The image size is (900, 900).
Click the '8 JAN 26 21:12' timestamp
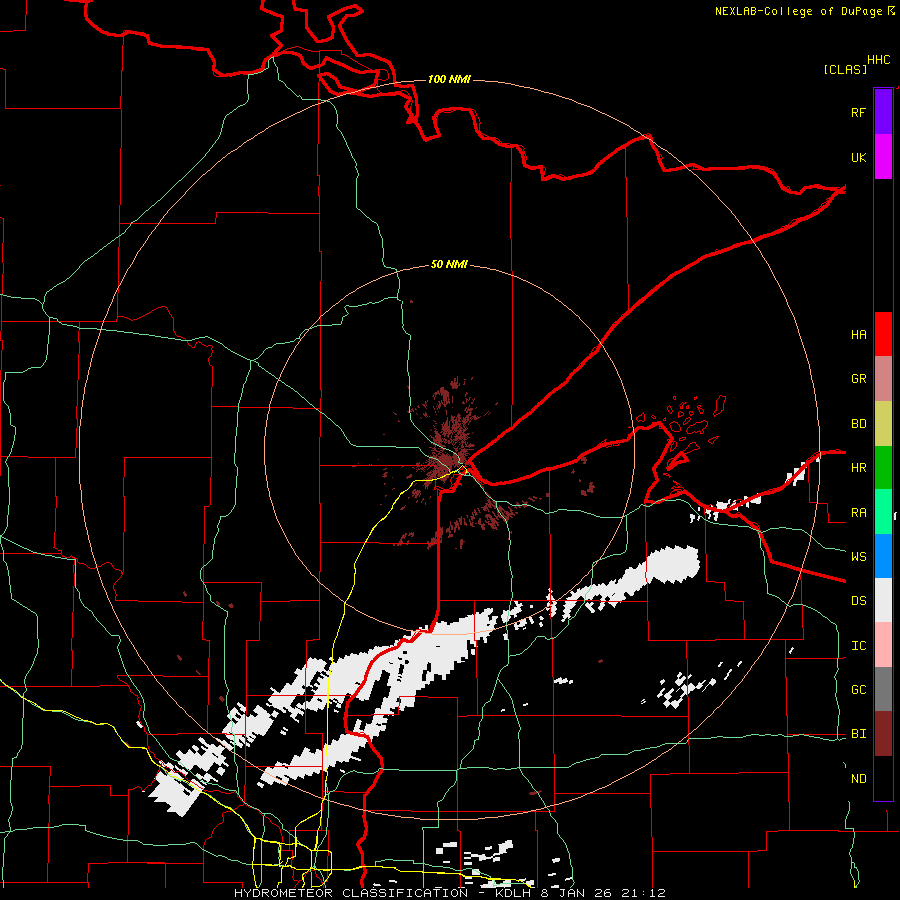click(x=603, y=893)
